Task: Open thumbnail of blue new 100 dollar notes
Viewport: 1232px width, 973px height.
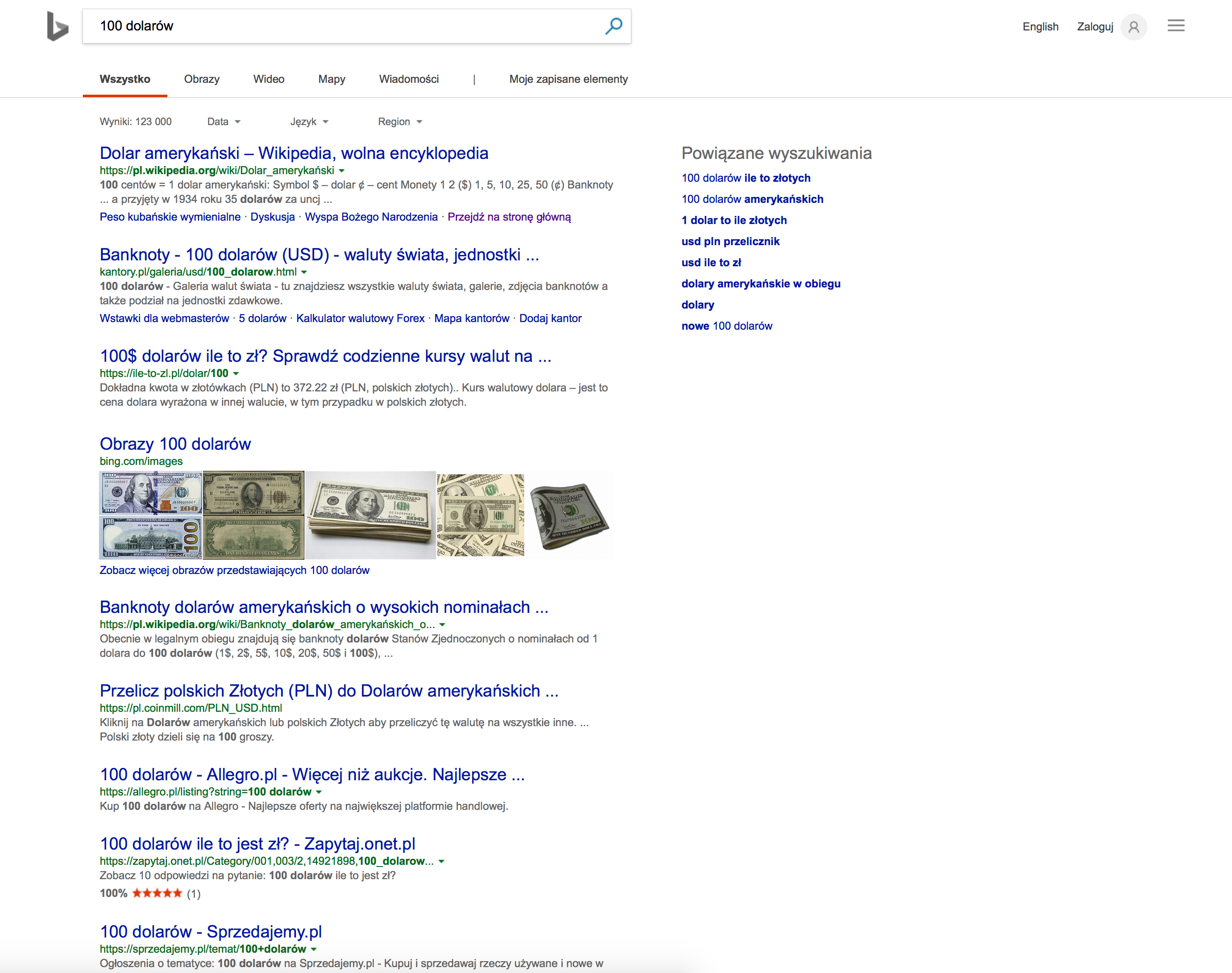Action: (151, 515)
